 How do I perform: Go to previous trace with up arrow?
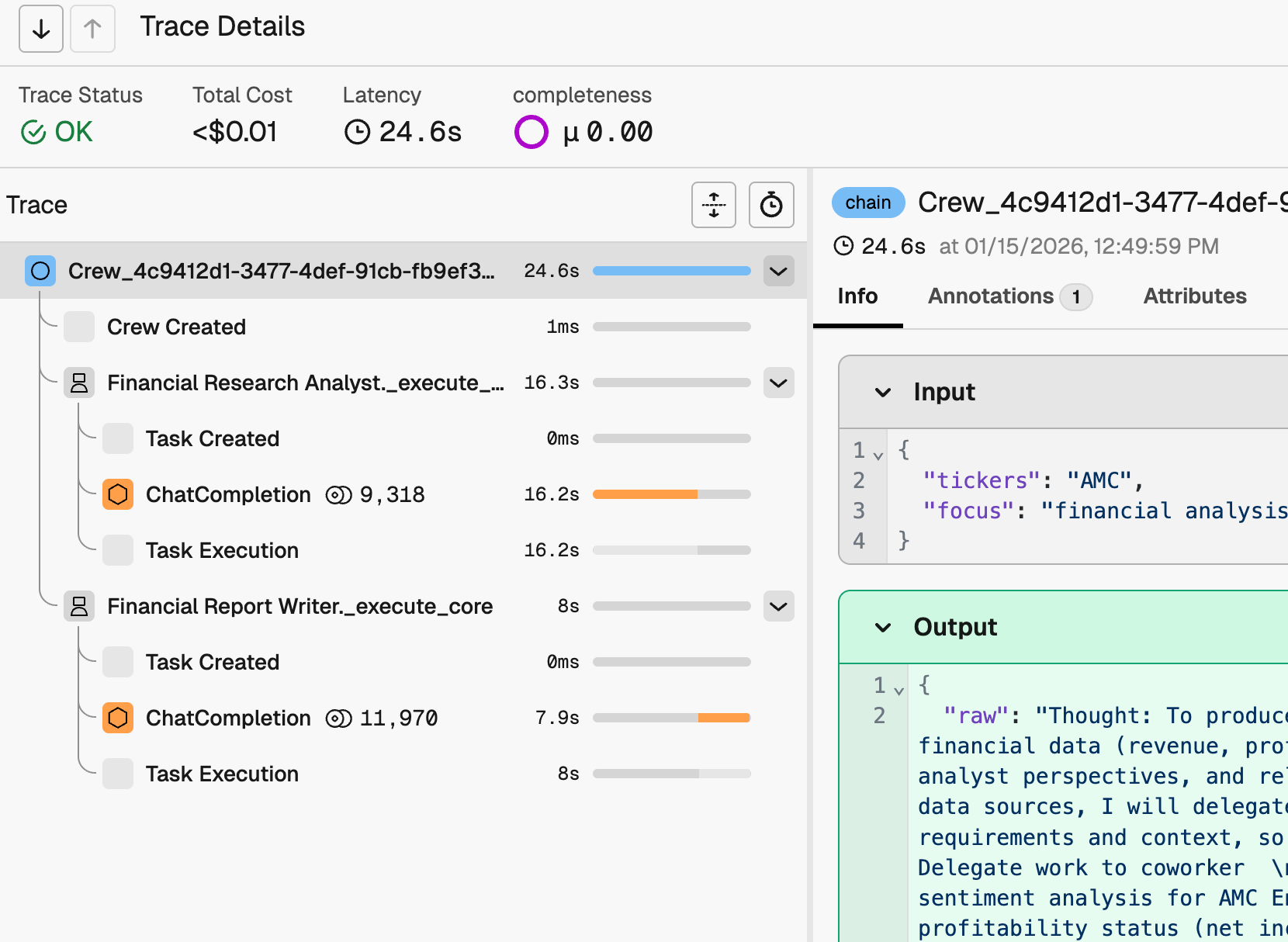(x=92, y=29)
